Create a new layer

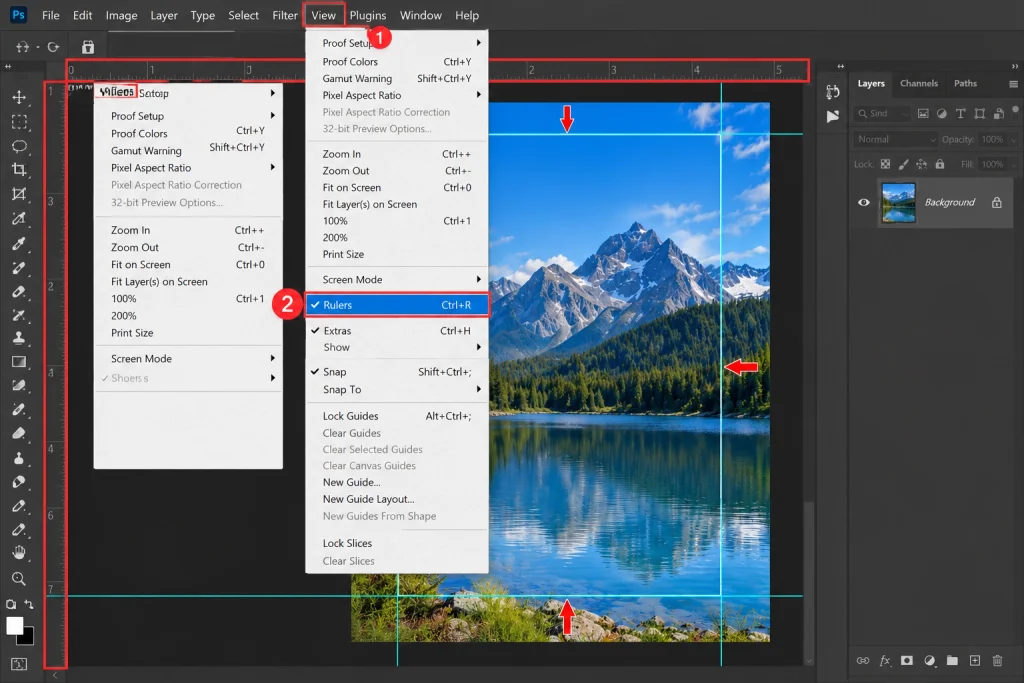(974, 661)
